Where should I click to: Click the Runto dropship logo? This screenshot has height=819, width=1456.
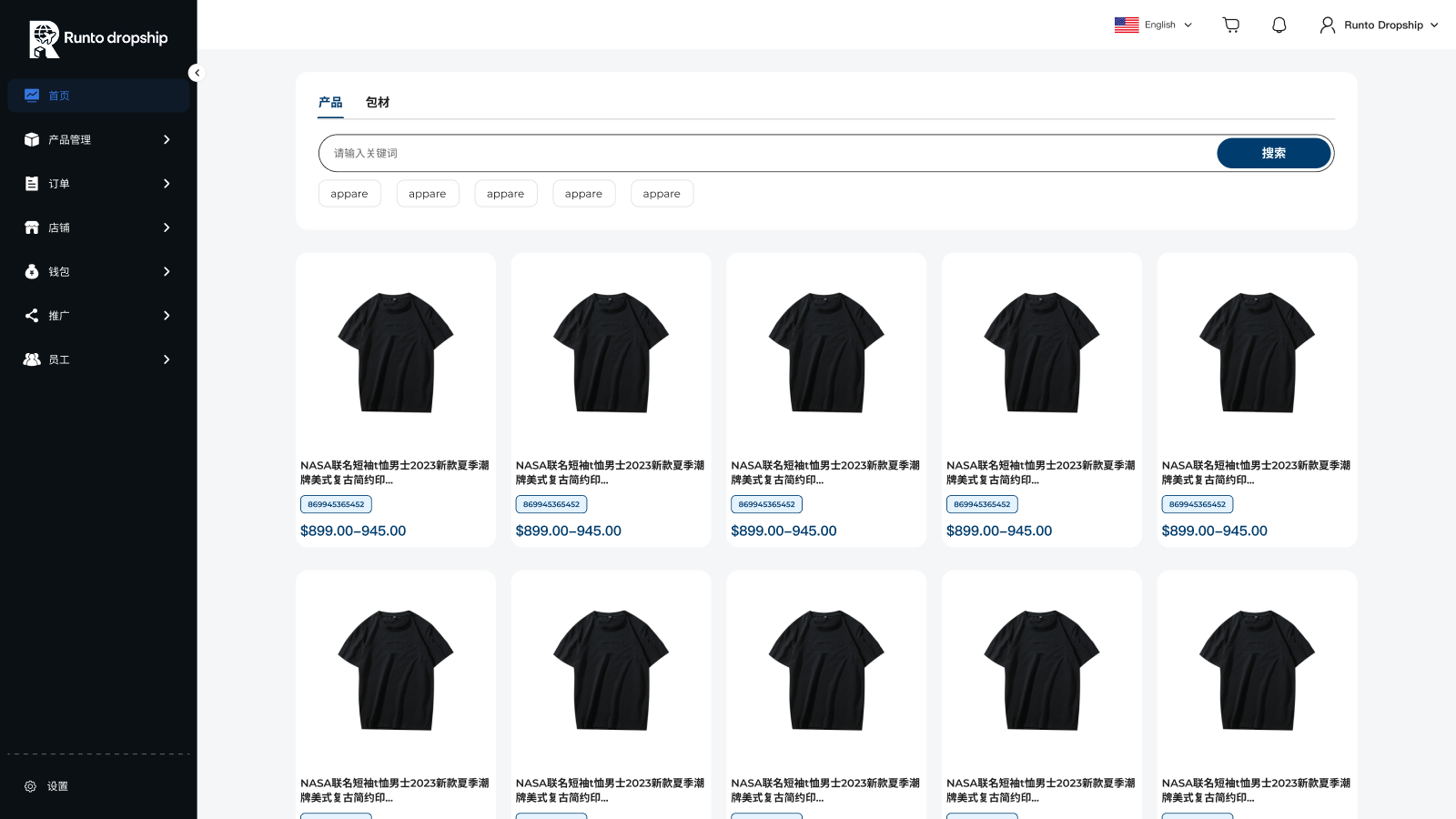click(x=98, y=38)
